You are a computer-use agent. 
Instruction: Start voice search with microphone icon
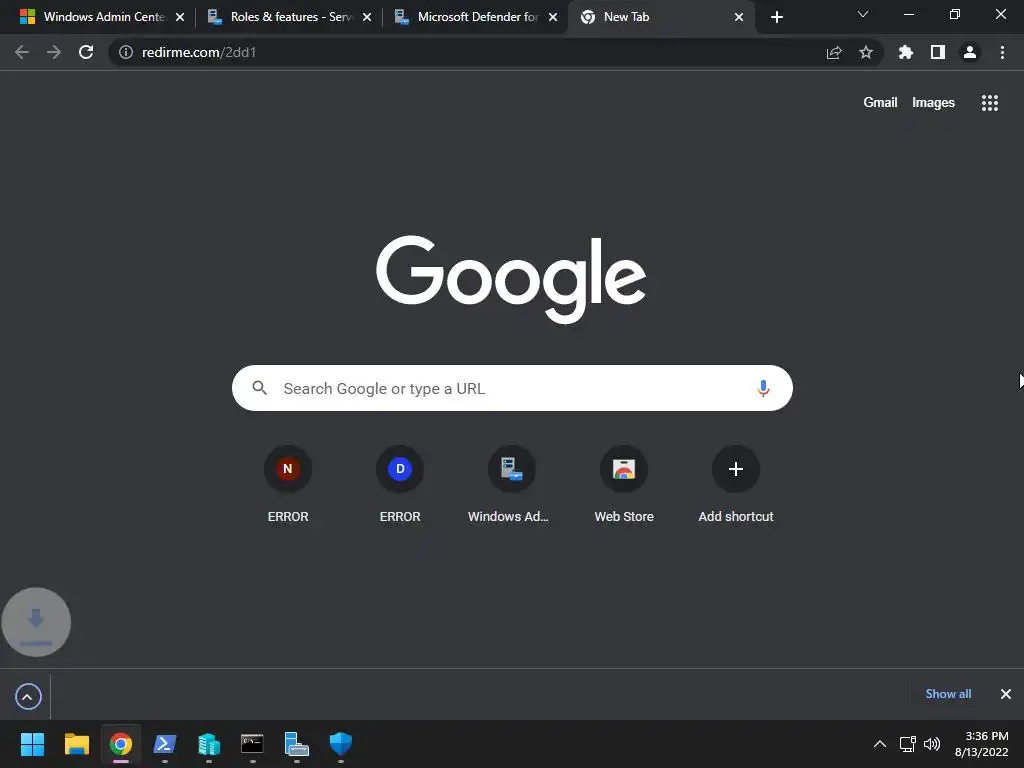(x=763, y=389)
